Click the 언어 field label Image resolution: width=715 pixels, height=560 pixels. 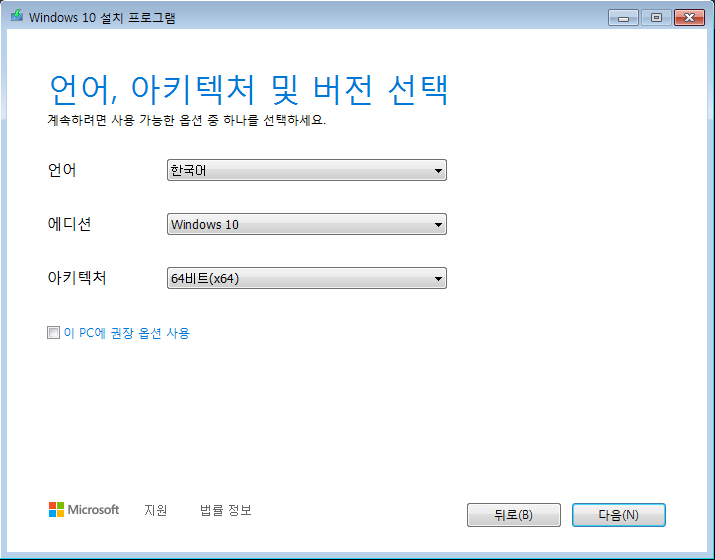[x=62, y=170]
